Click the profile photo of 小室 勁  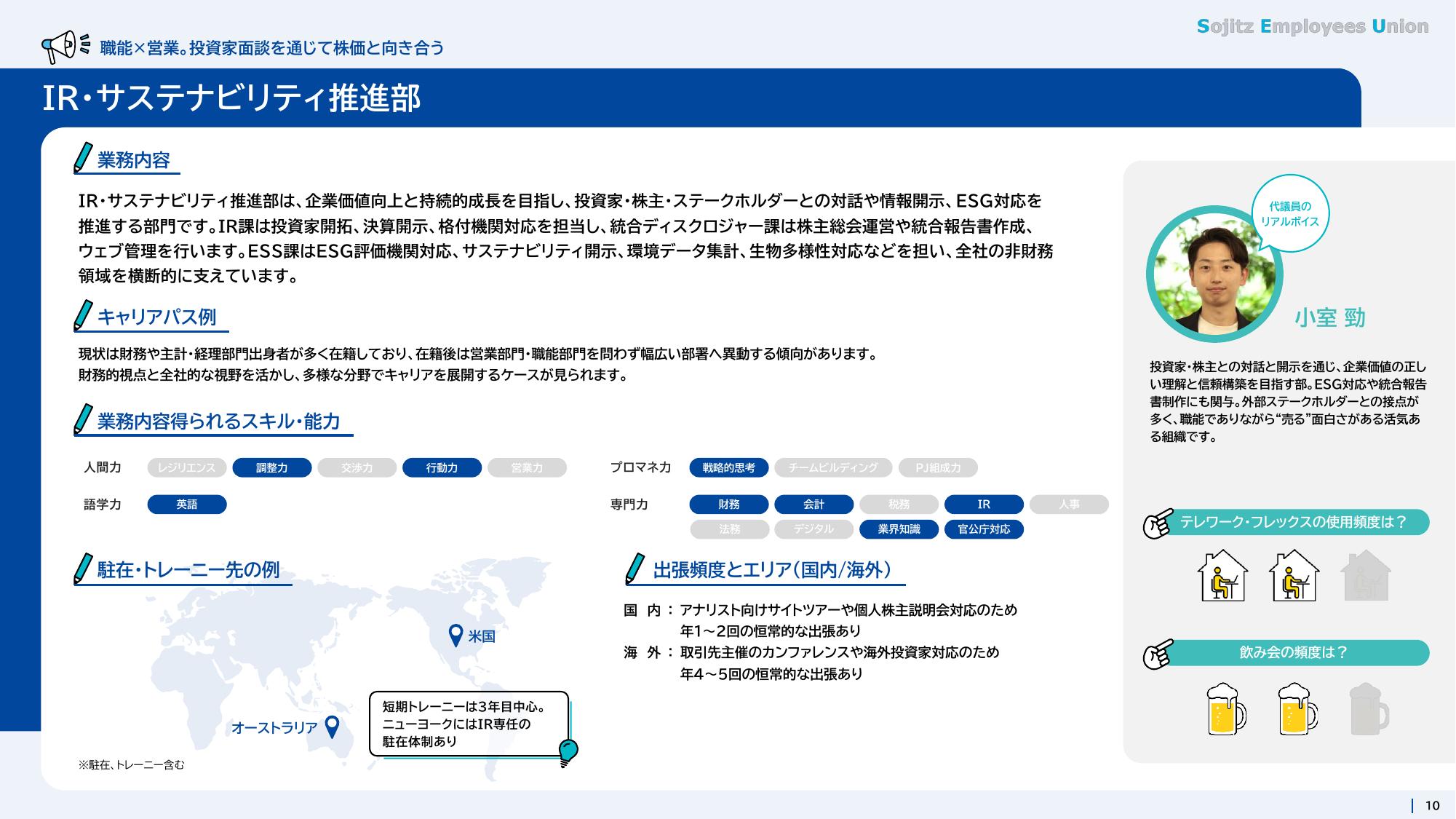click(x=1214, y=274)
